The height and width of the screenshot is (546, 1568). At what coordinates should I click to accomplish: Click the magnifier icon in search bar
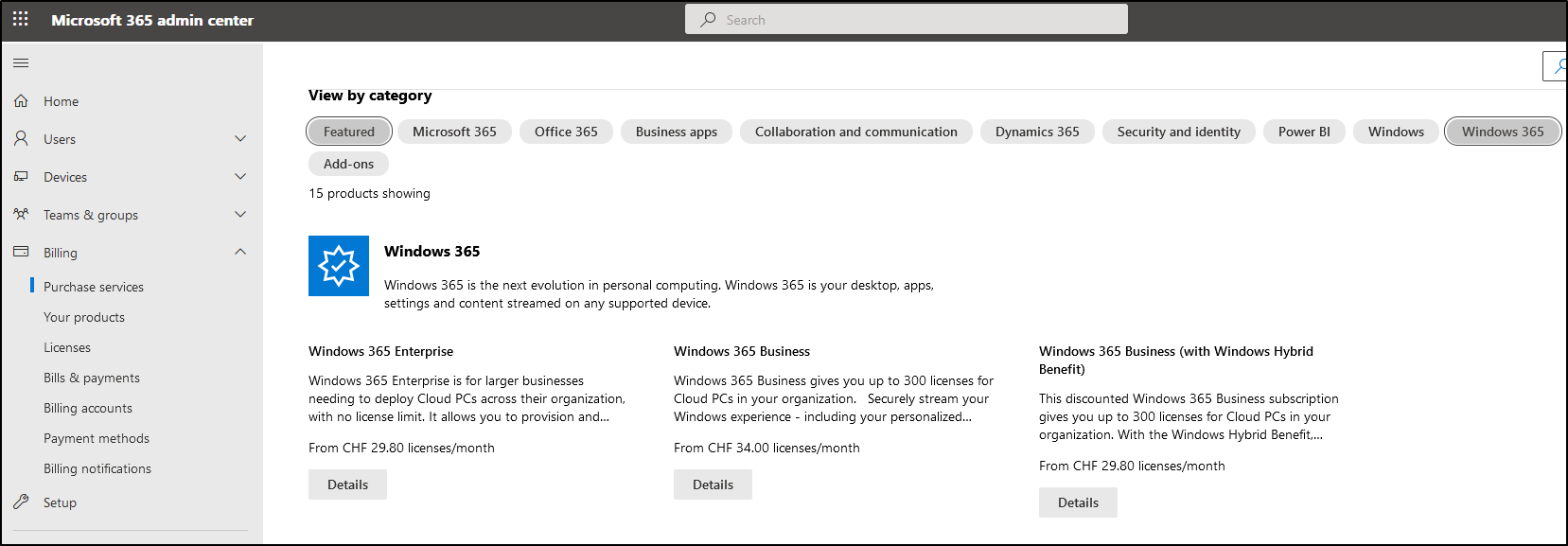(x=708, y=19)
